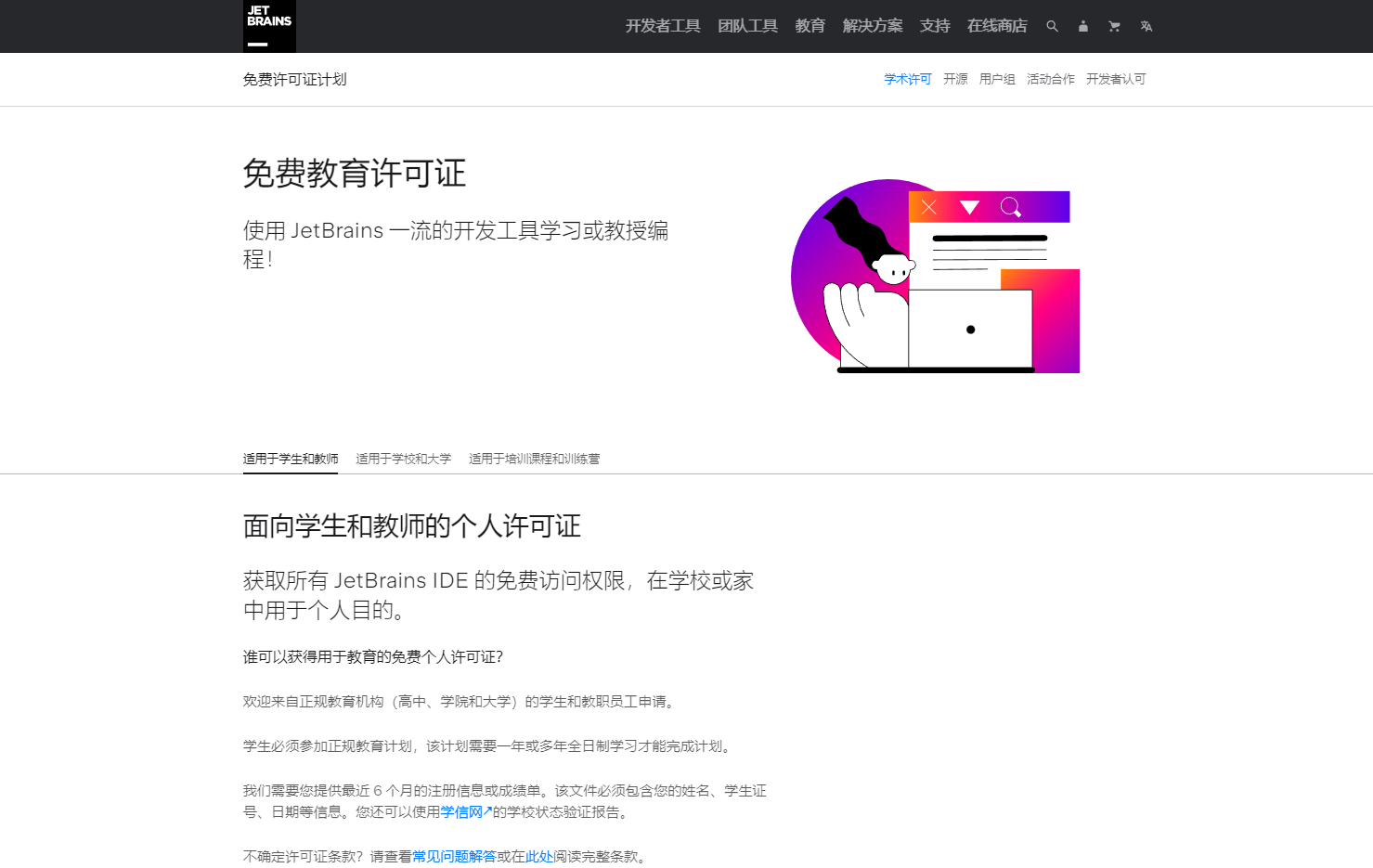Click the hero illustration image
The image size is (1373, 868).
935,276
